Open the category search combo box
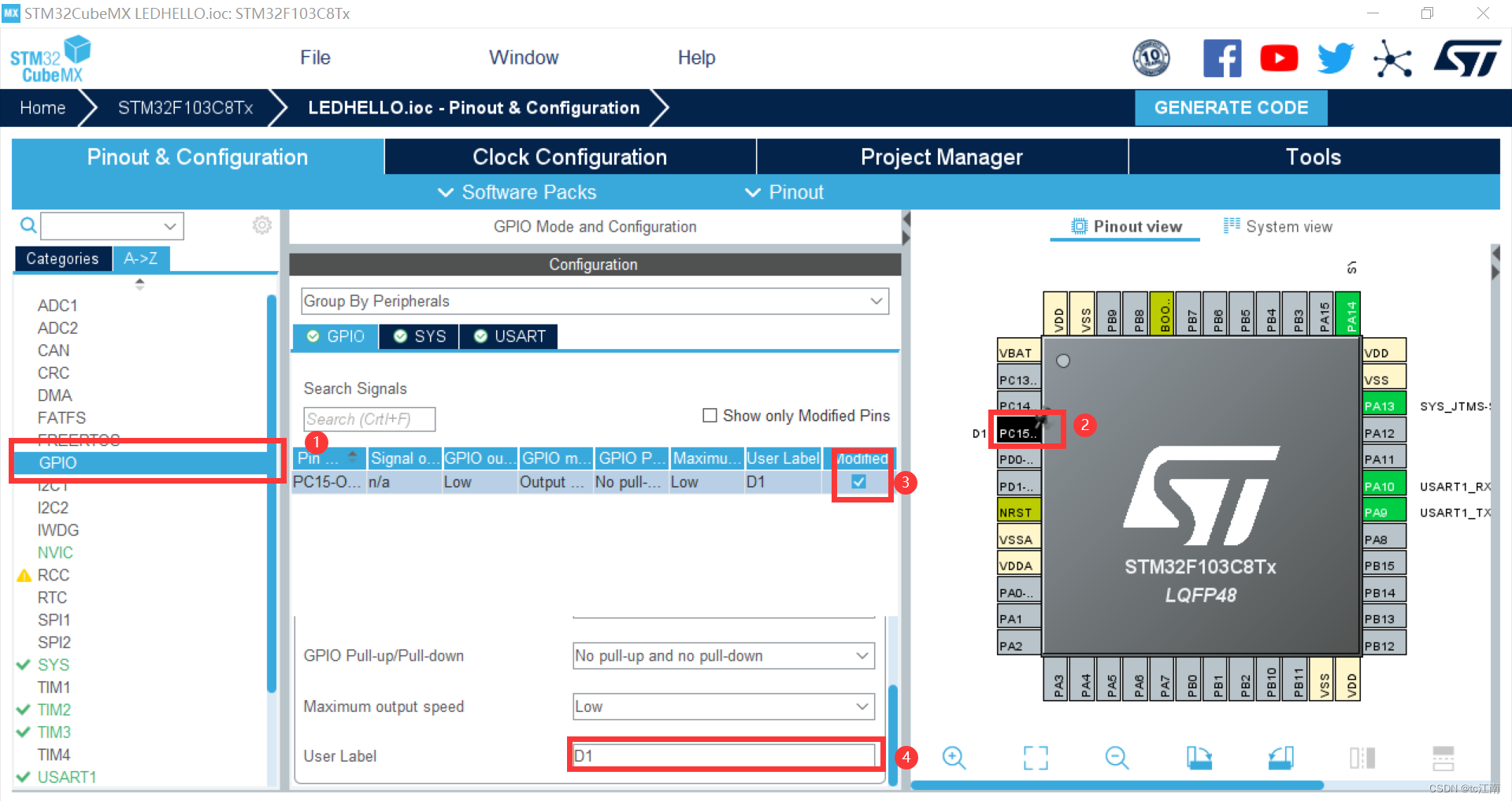The height and width of the screenshot is (801, 1512). [x=112, y=226]
